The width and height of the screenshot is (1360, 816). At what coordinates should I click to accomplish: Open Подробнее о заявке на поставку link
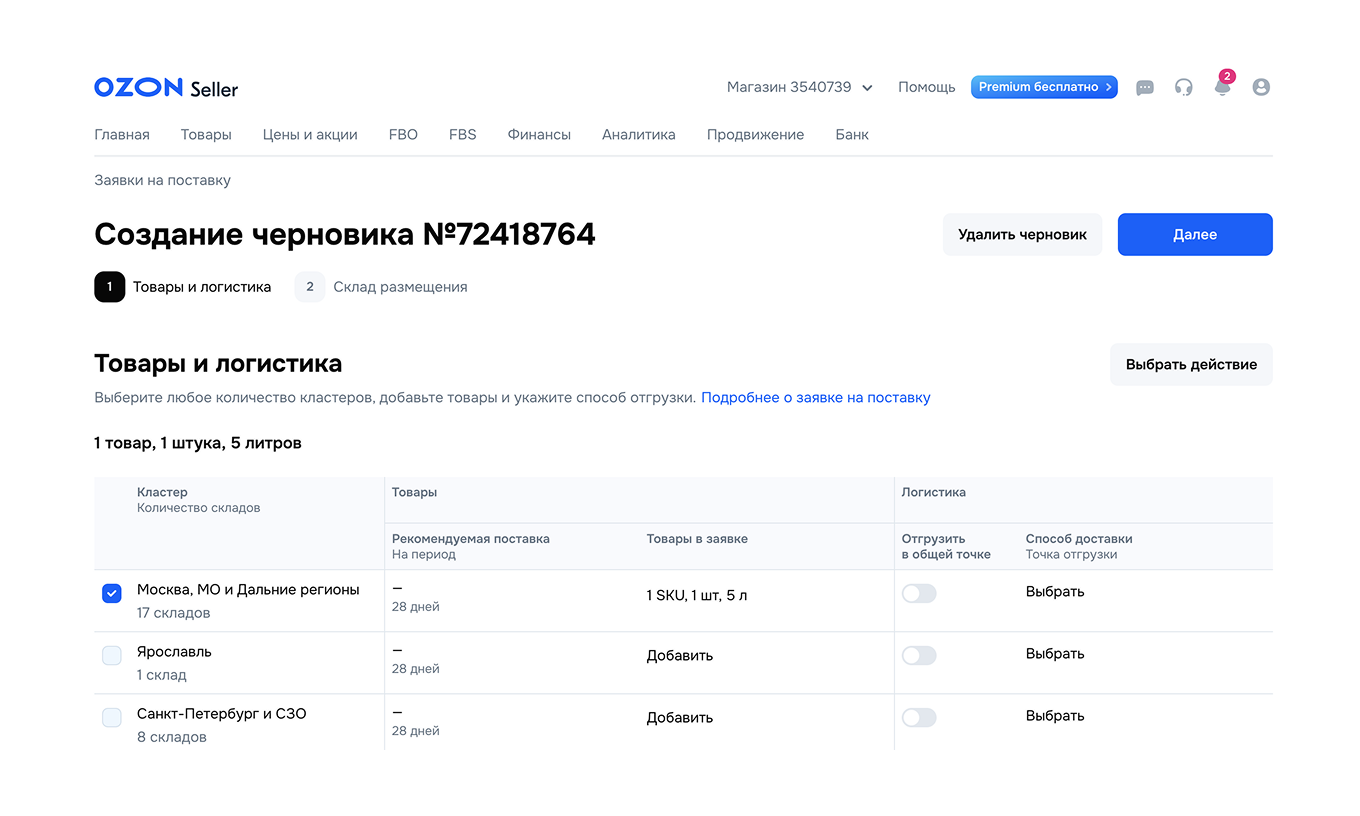point(815,397)
